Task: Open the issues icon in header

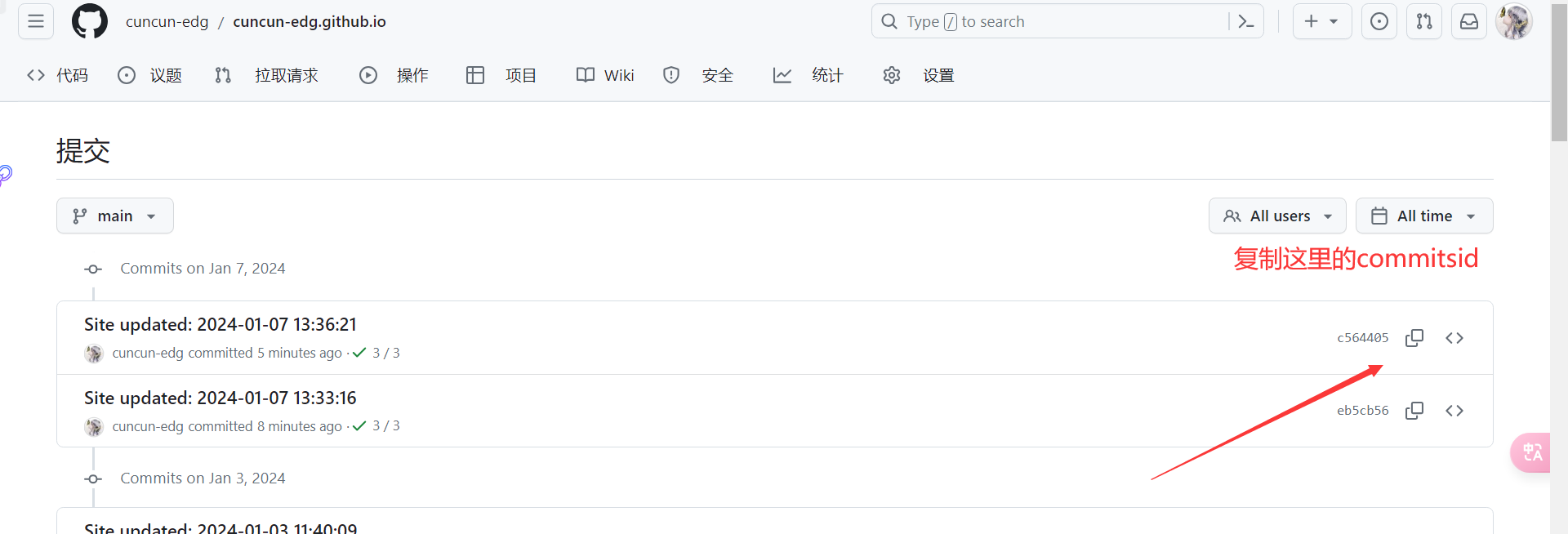Action: [x=1379, y=21]
